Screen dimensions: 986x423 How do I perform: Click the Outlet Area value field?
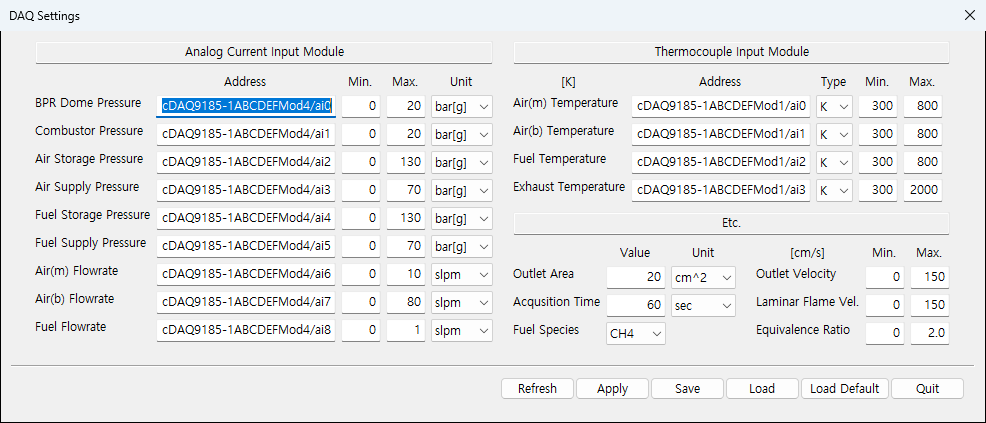[636, 277]
